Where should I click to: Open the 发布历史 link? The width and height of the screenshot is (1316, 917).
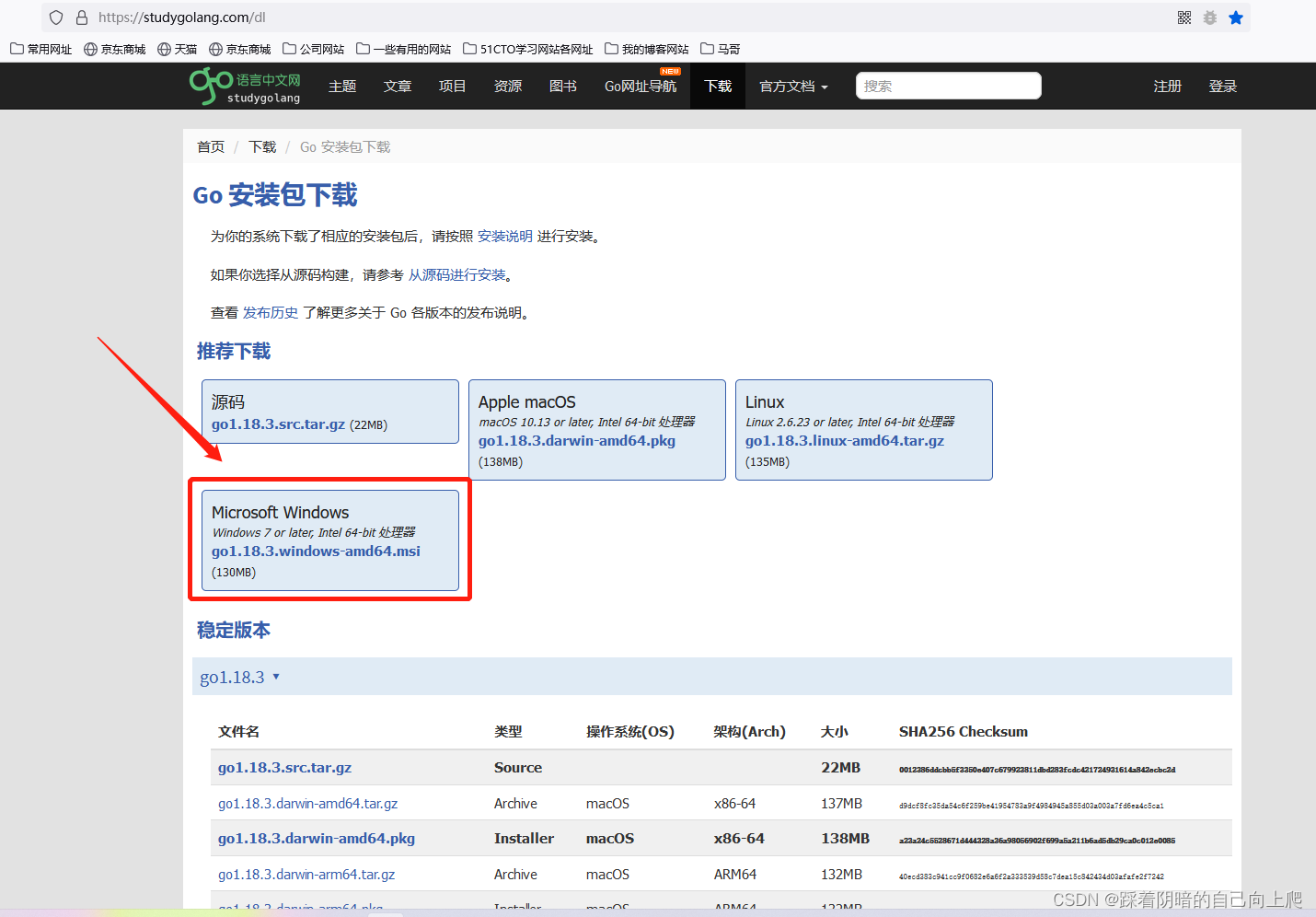[271, 313]
